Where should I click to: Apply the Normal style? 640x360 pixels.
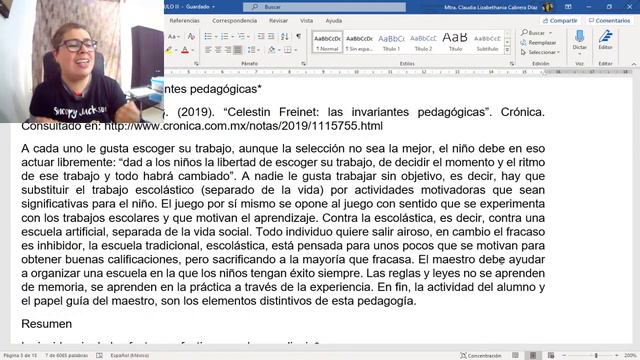coord(327,42)
